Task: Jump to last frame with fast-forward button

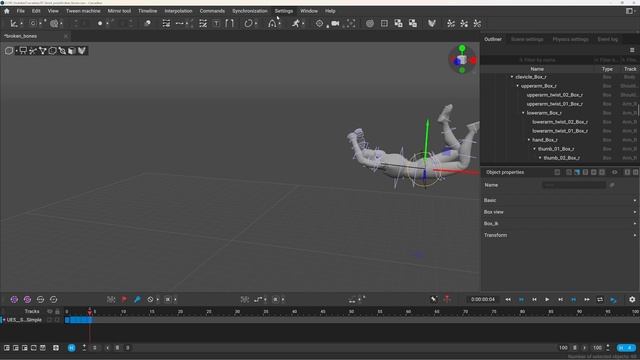Action: click(587, 300)
